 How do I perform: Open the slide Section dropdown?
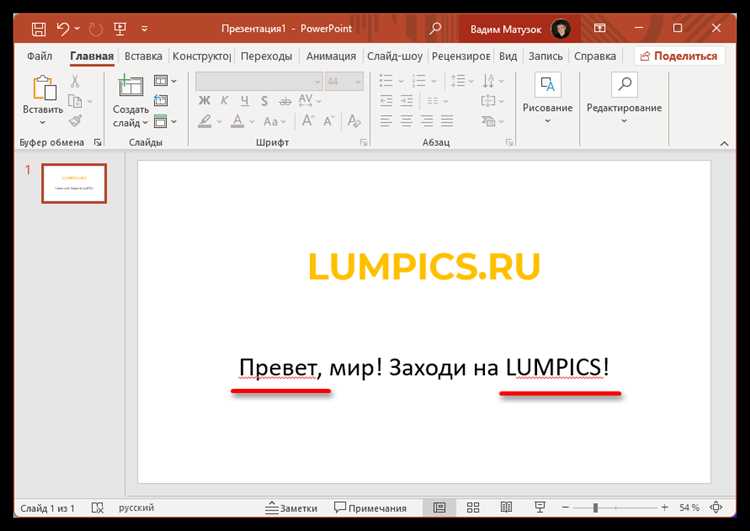tap(165, 122)
